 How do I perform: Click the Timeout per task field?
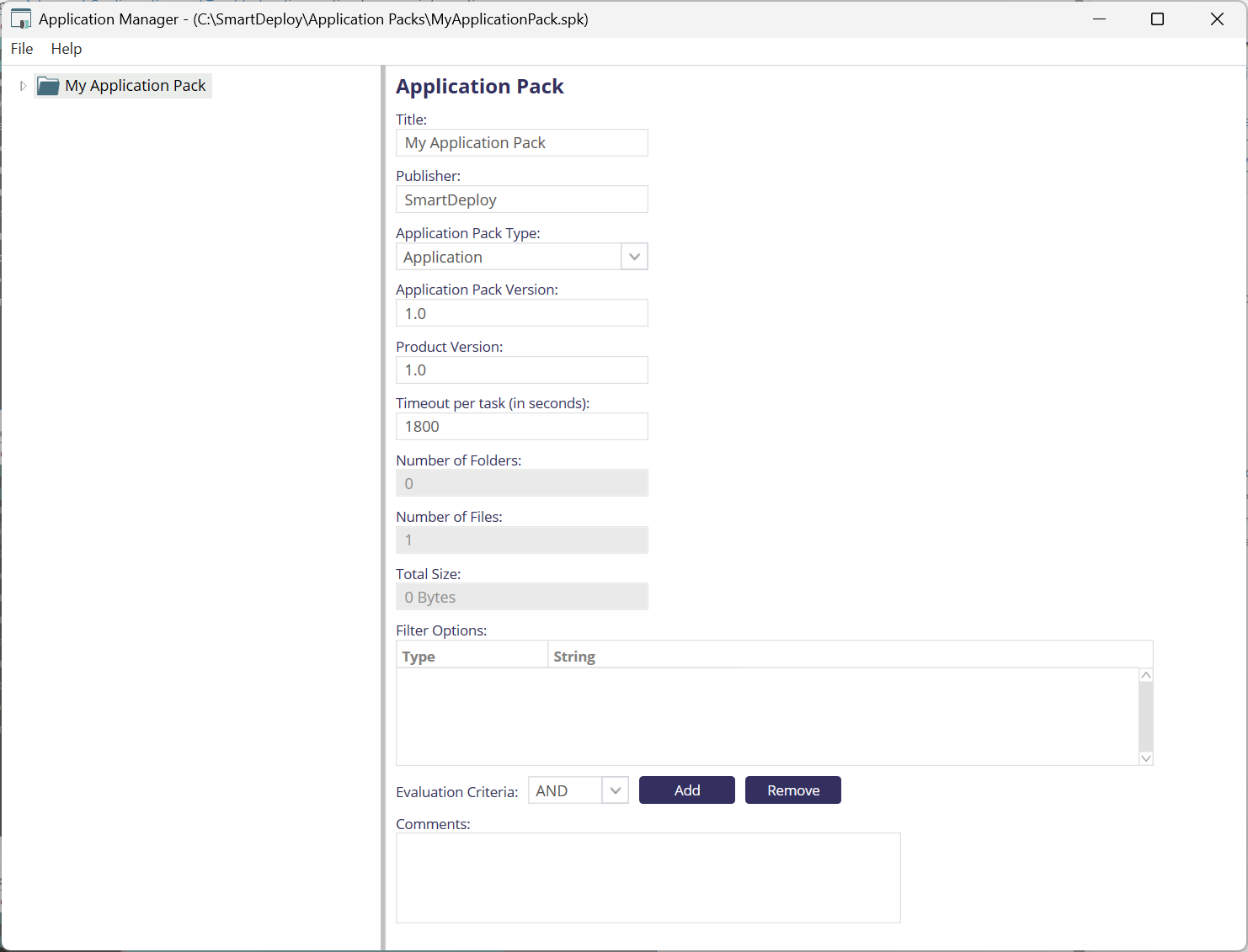(521, 427)
